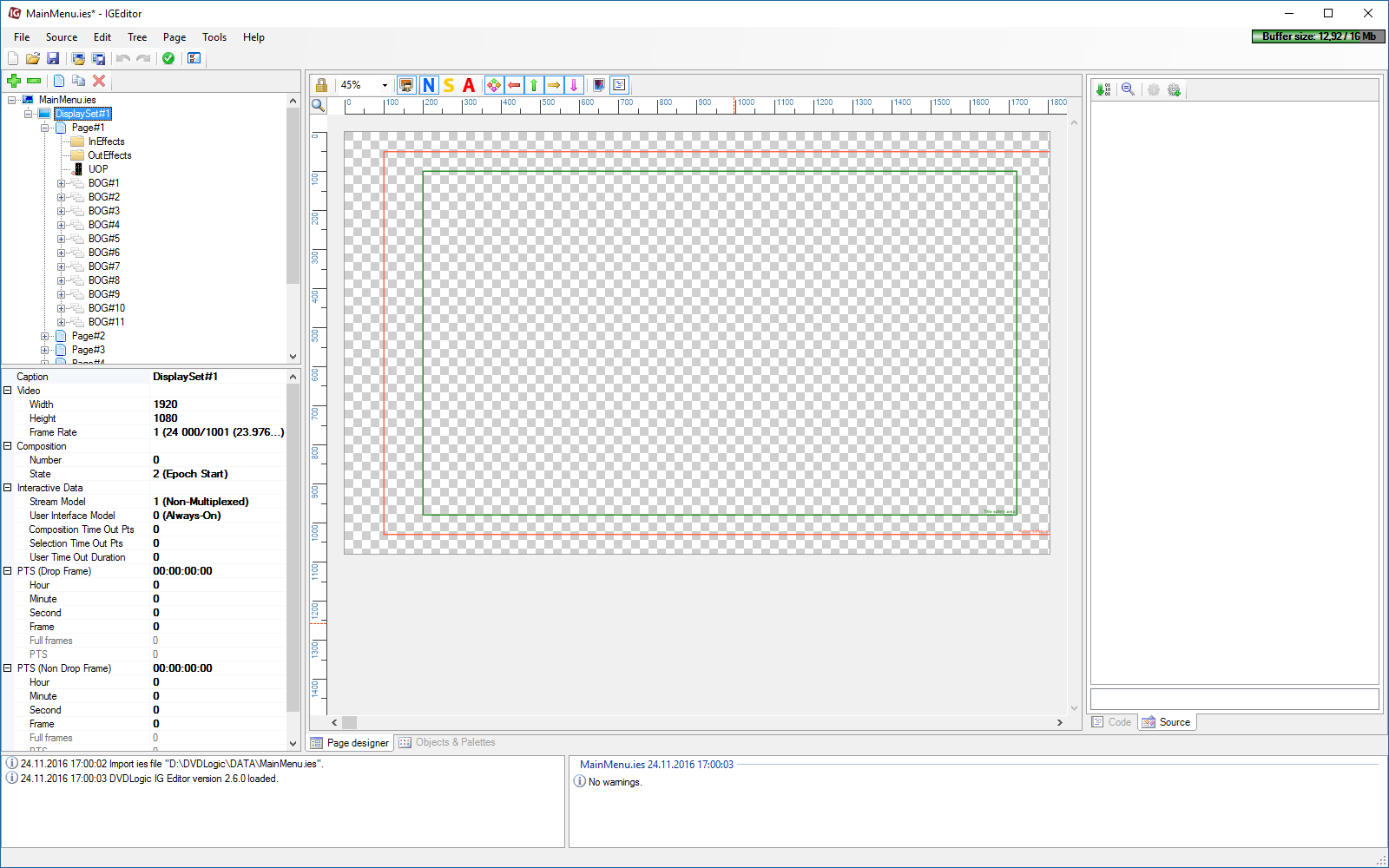Screen dimensions: 1389x868
Task: Toggle the blue N state button
Action: point(429,85)
